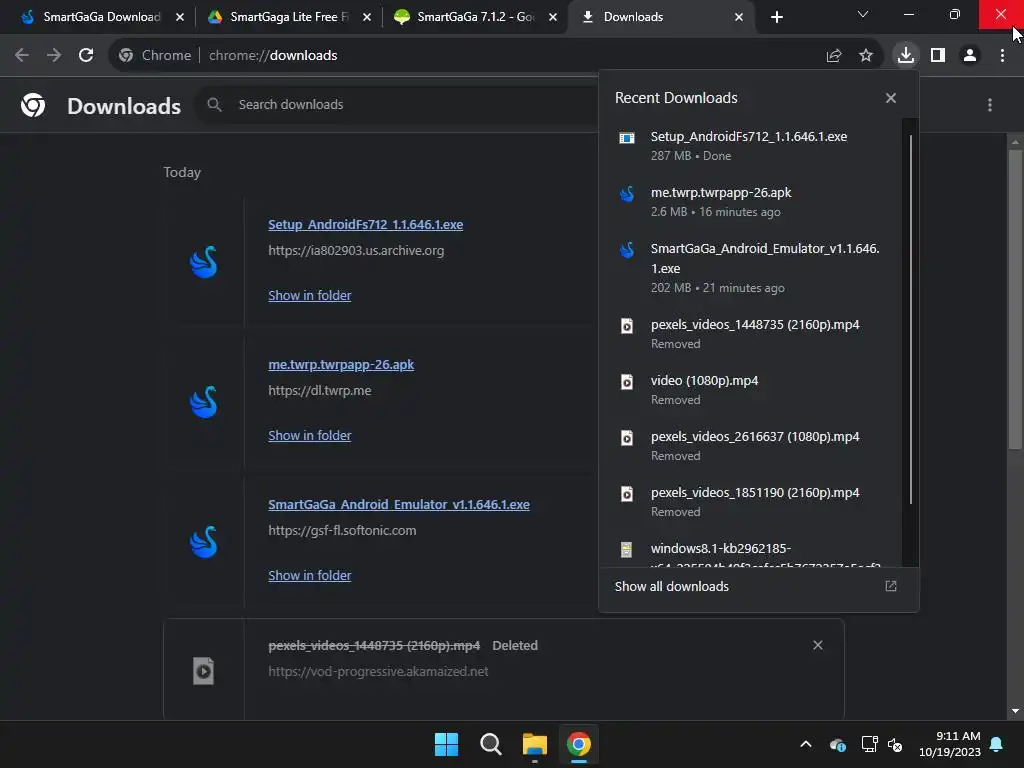Click Show all downloads in popup

pyautogui.click(x=671, y=586)
